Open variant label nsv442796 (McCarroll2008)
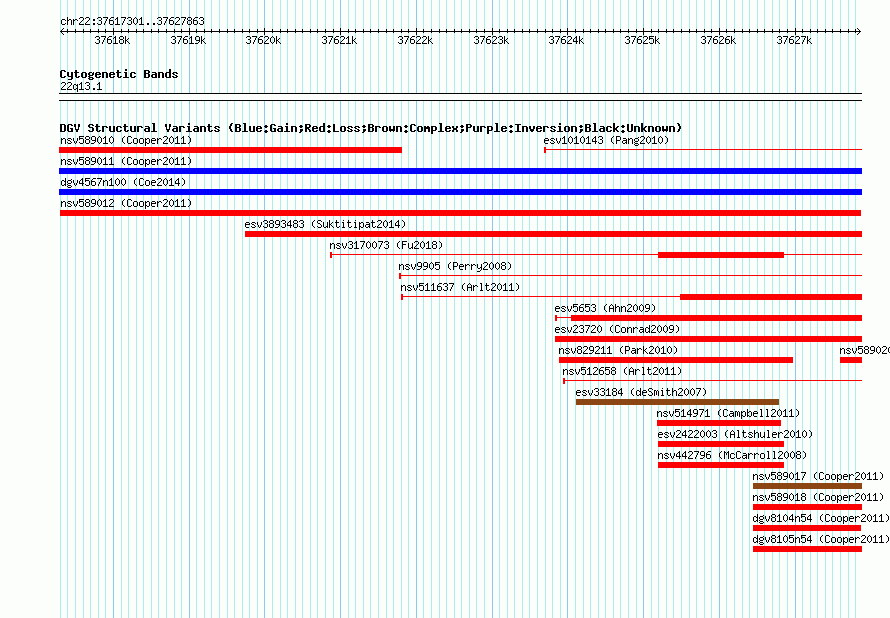Image resolution: width=890 pixels, height=618 pixels. click(732, 455)
